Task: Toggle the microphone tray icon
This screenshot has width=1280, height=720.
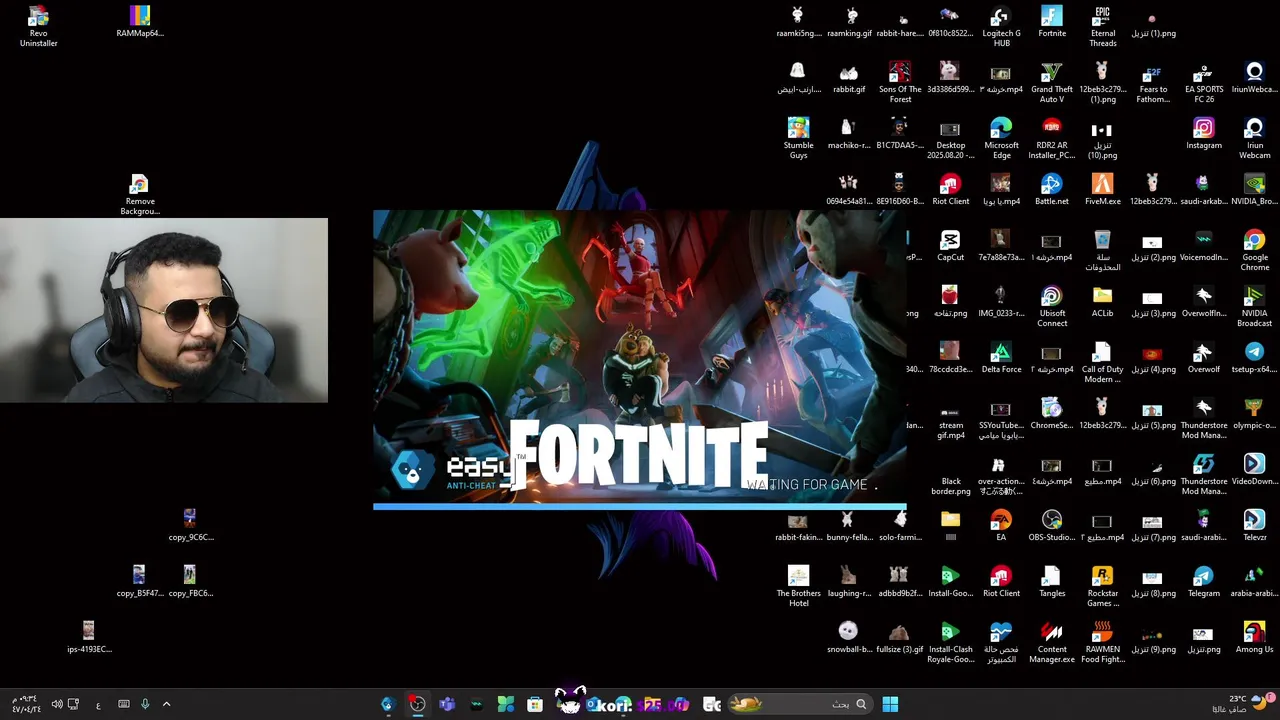Action: pos(145,704)
